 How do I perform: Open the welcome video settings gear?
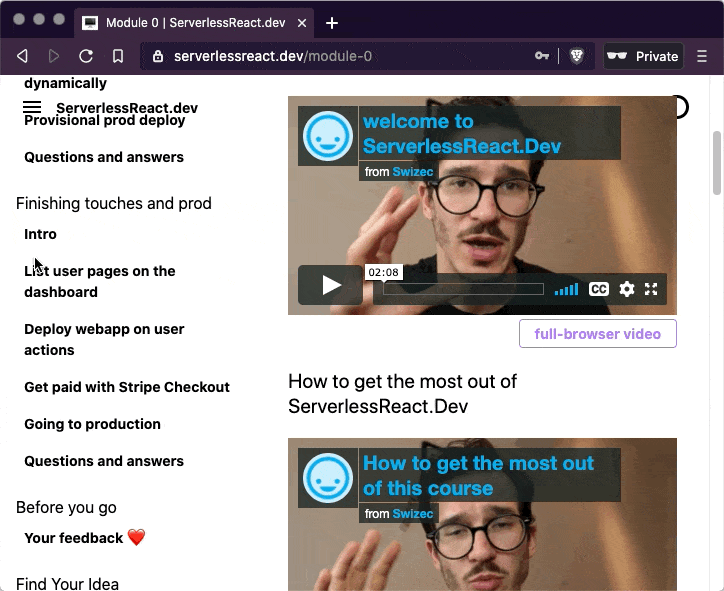click(x=627, y=289)
